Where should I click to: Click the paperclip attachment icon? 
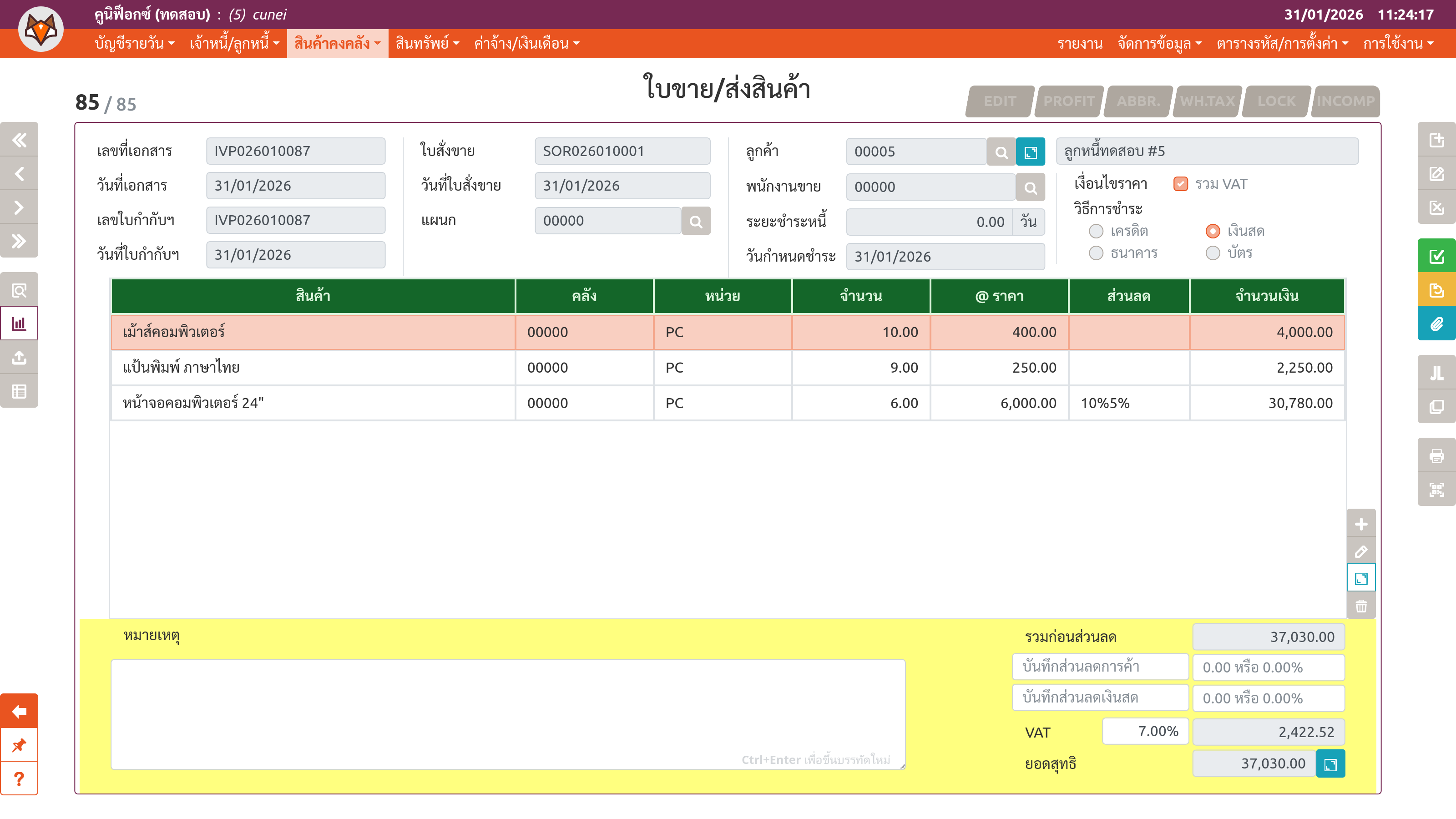(1436, 324)
